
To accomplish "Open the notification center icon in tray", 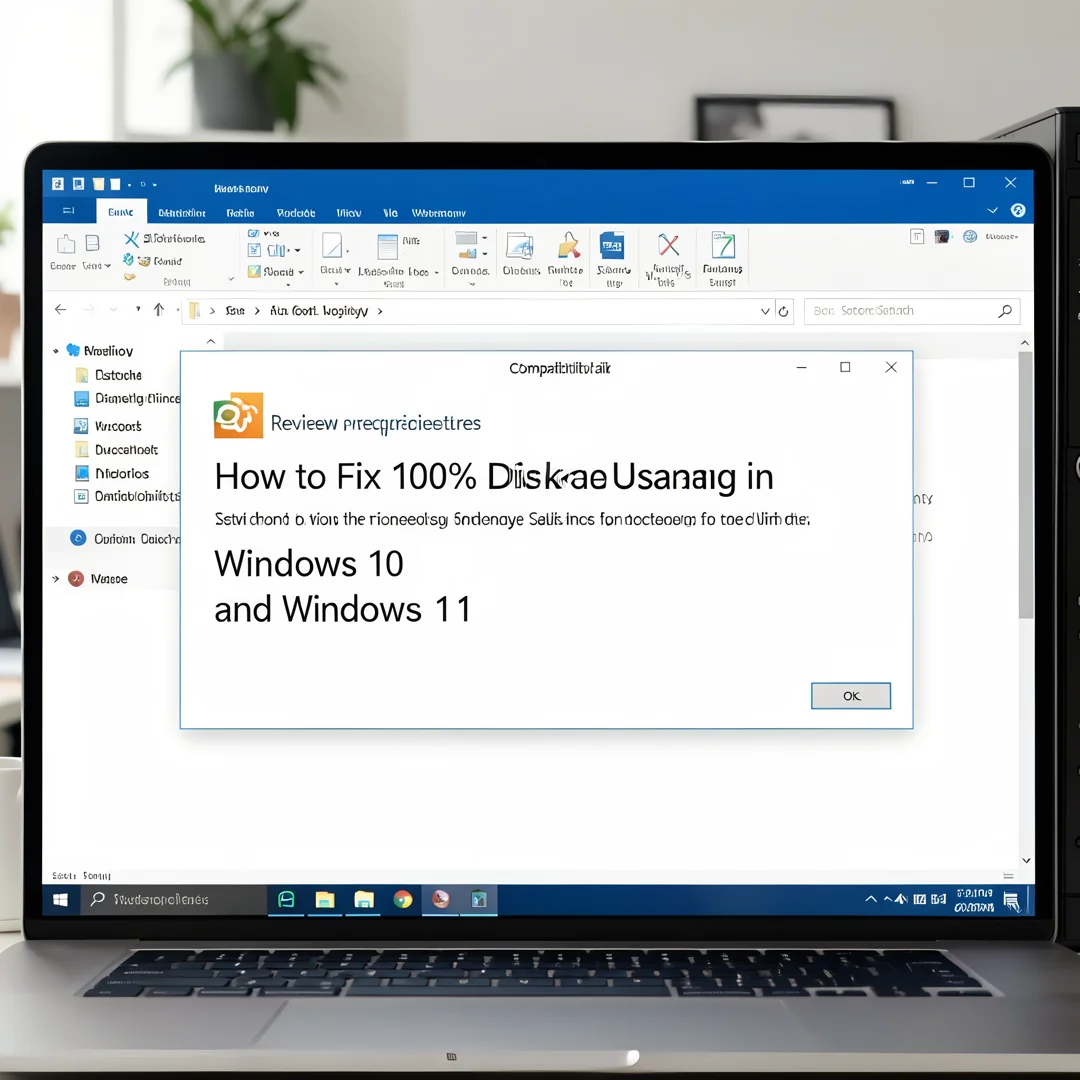I will [1011, 901].
